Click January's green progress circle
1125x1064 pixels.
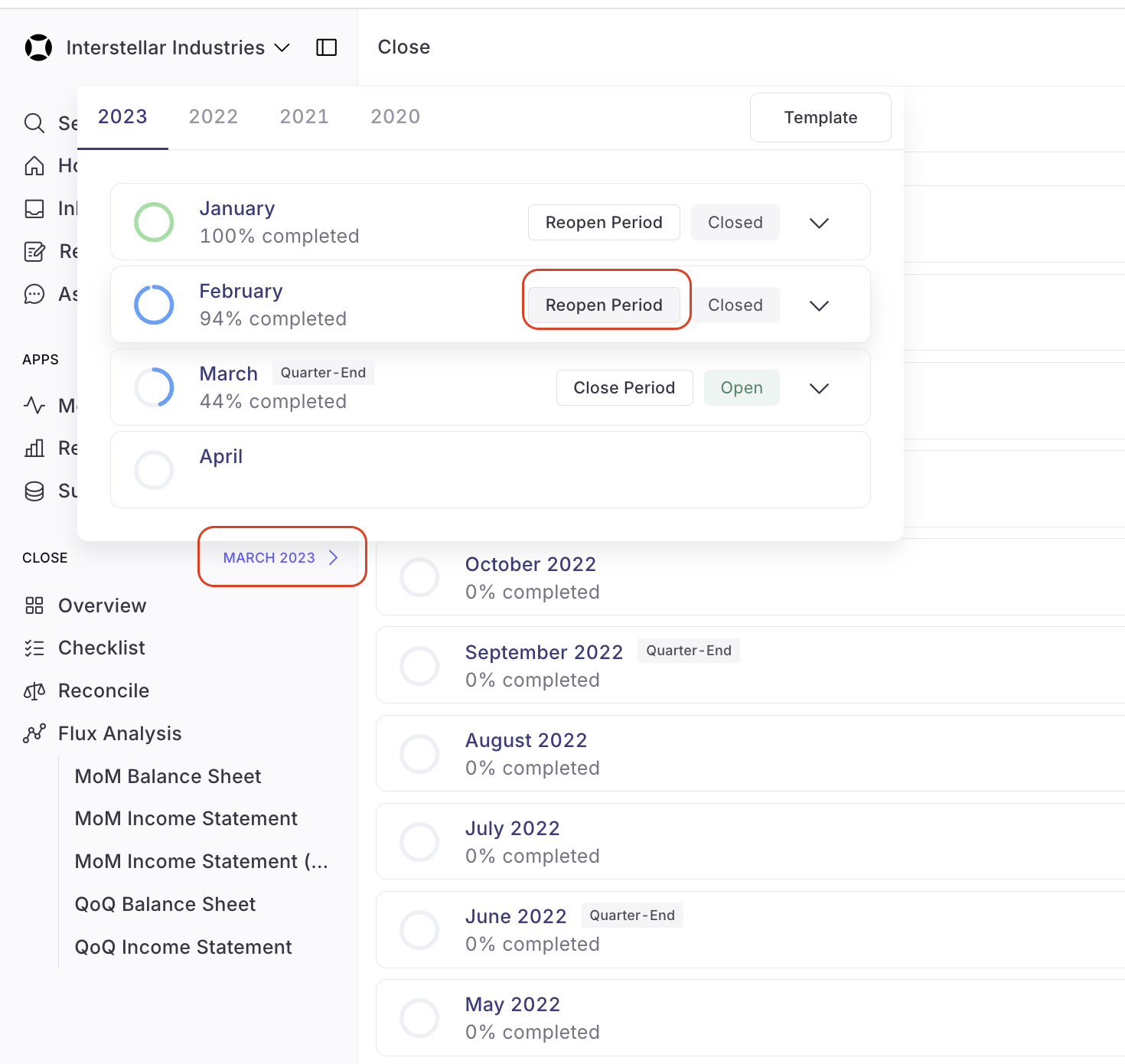pyautogui.click(x=154, y=222)
